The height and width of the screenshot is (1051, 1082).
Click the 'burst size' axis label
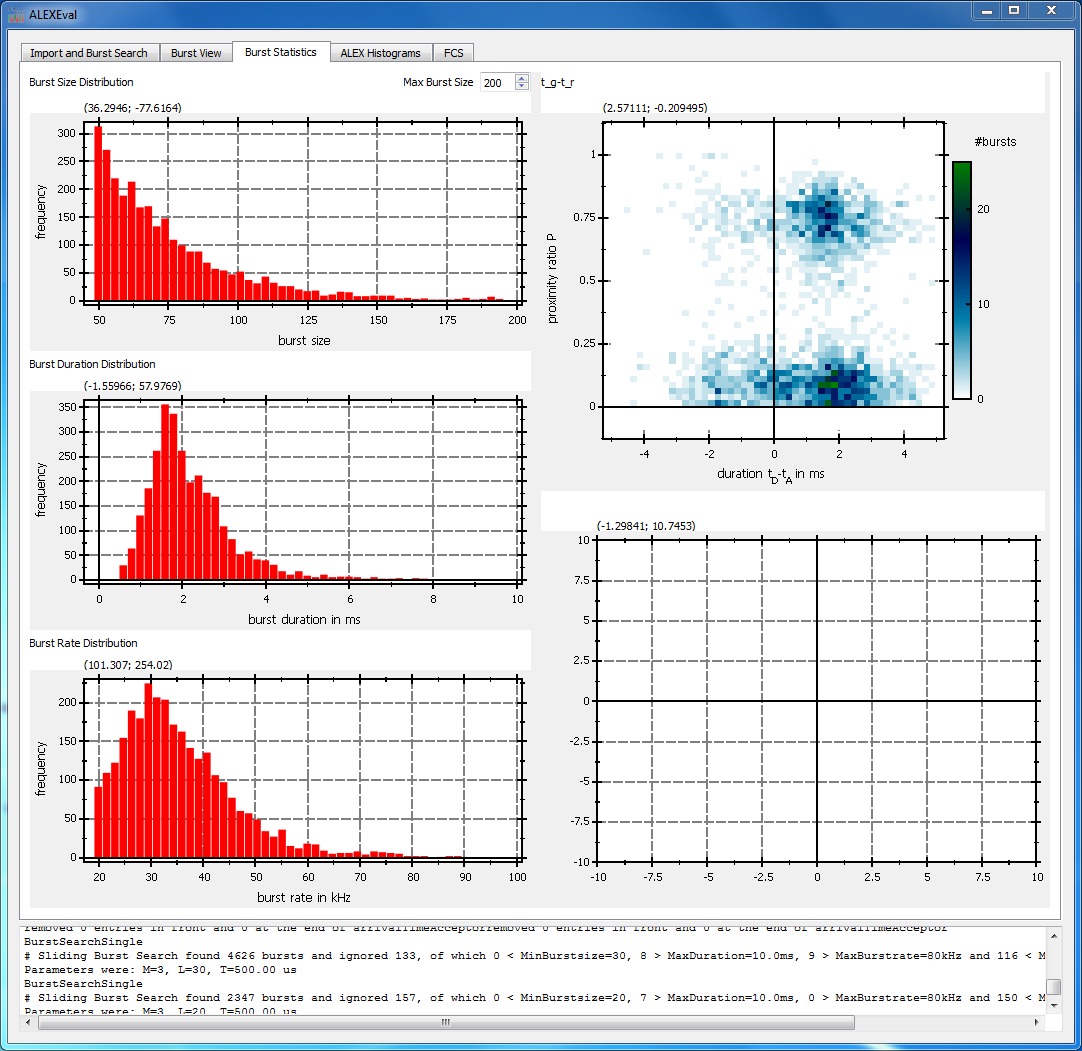coord(304,341)
